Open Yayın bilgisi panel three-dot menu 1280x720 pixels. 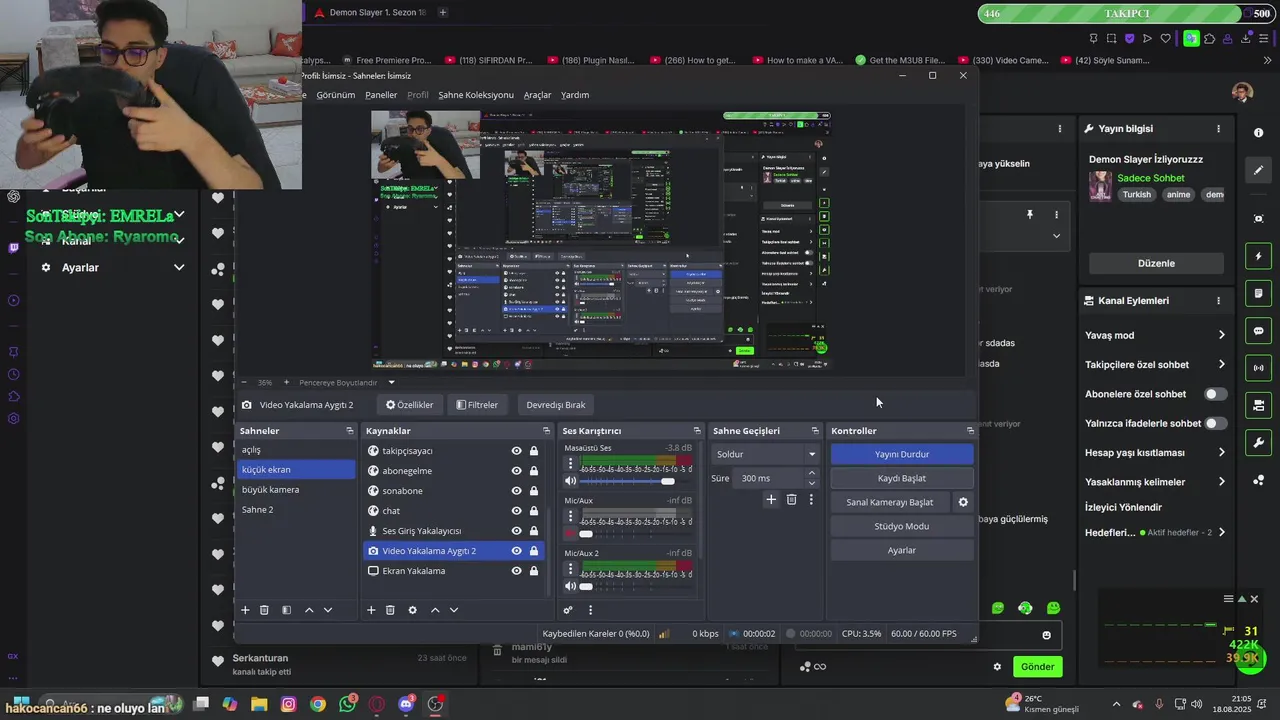(1218, 129)
